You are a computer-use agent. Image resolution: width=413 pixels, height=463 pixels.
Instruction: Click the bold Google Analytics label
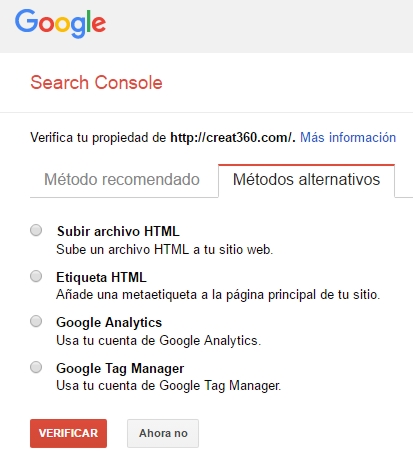[x=109, y=323]
